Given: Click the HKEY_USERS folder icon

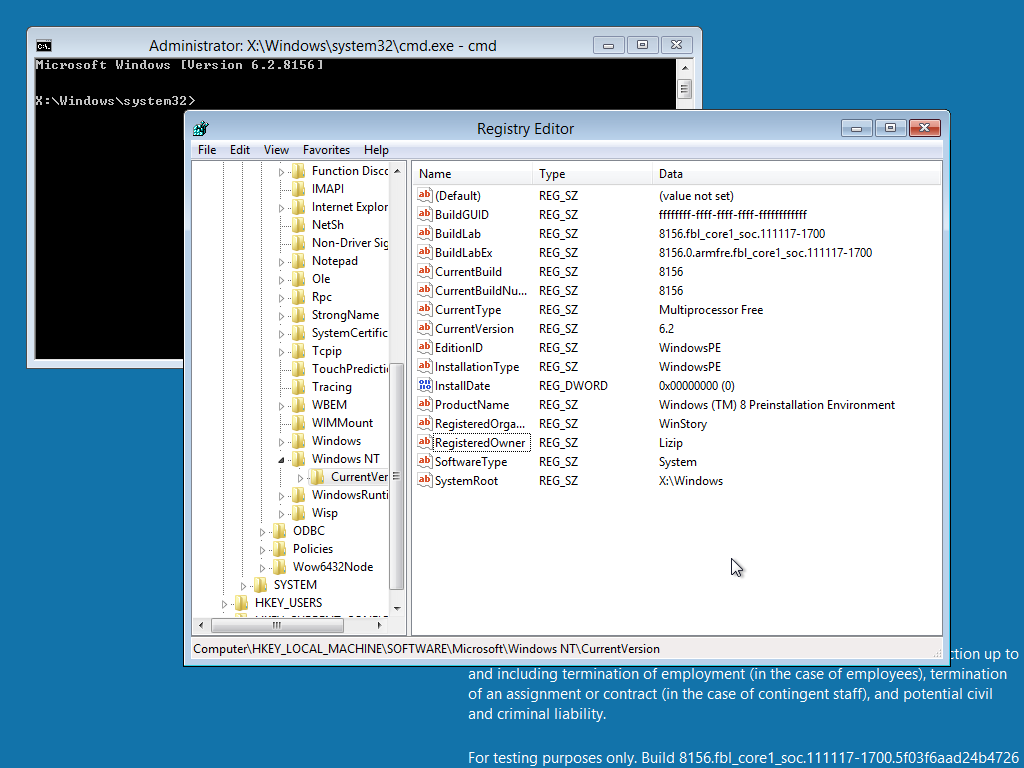Looking at the screenshot, I should 241,603.
